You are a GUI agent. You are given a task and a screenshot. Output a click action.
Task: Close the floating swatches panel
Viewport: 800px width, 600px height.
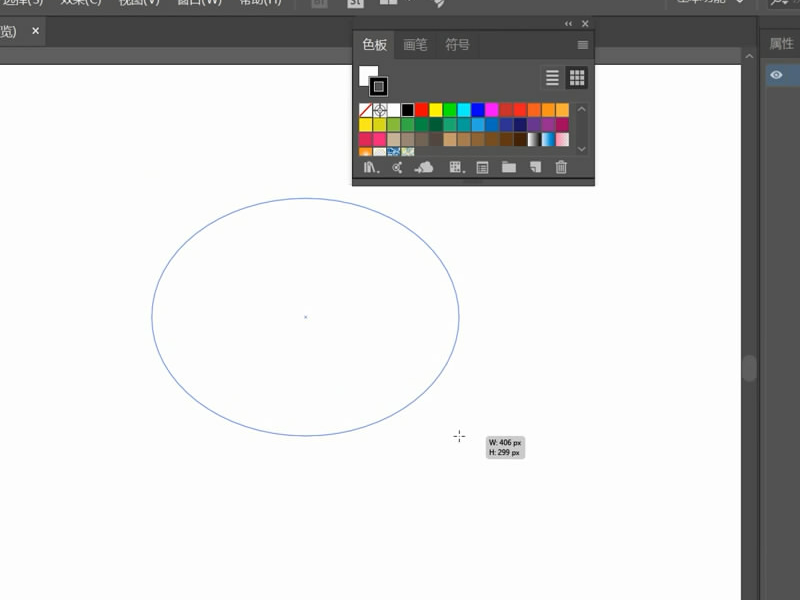click(x=585, y=23)
